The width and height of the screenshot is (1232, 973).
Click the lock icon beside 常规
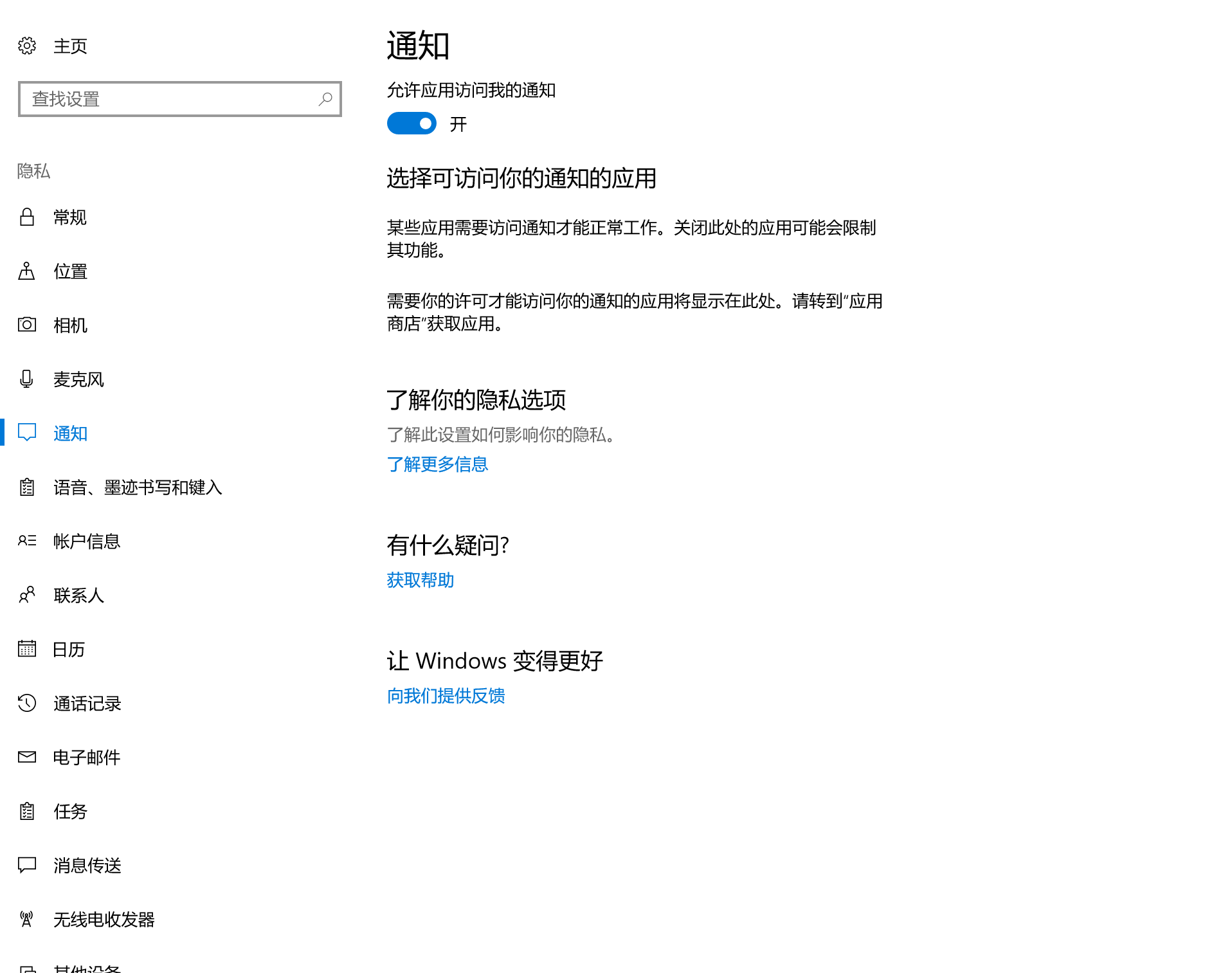[27, 217]
